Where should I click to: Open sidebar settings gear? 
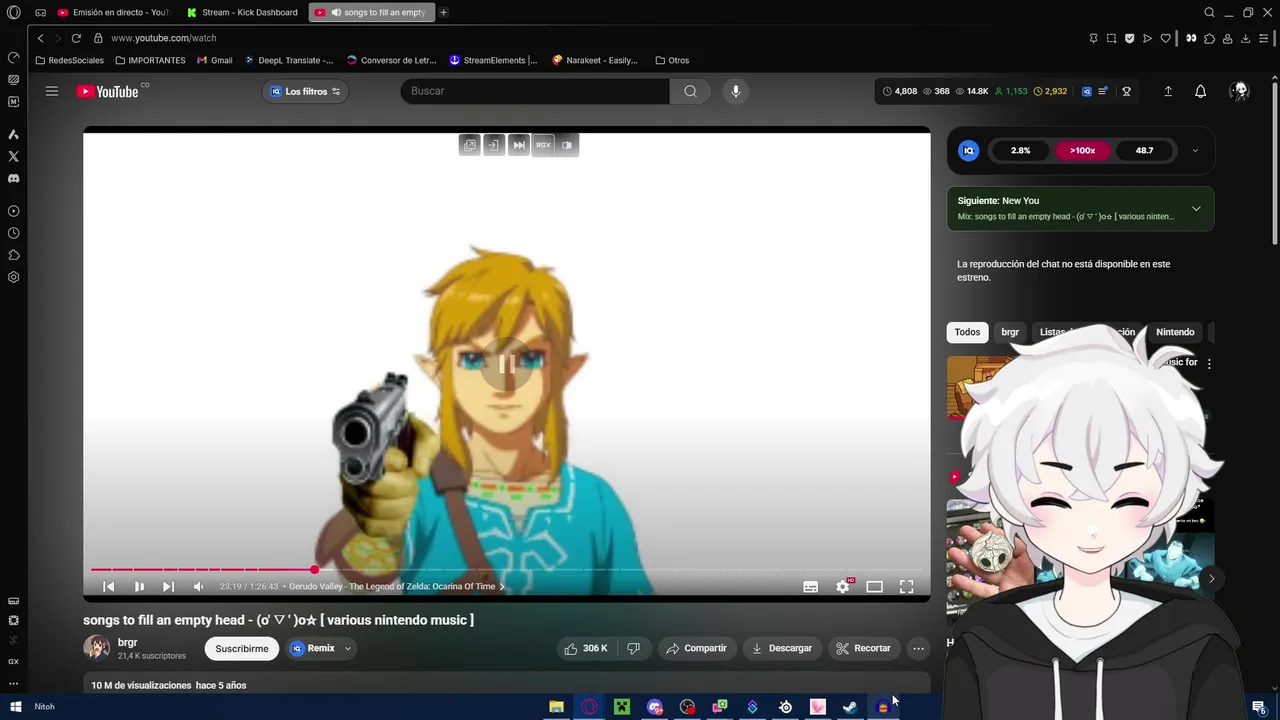(13, 277)
